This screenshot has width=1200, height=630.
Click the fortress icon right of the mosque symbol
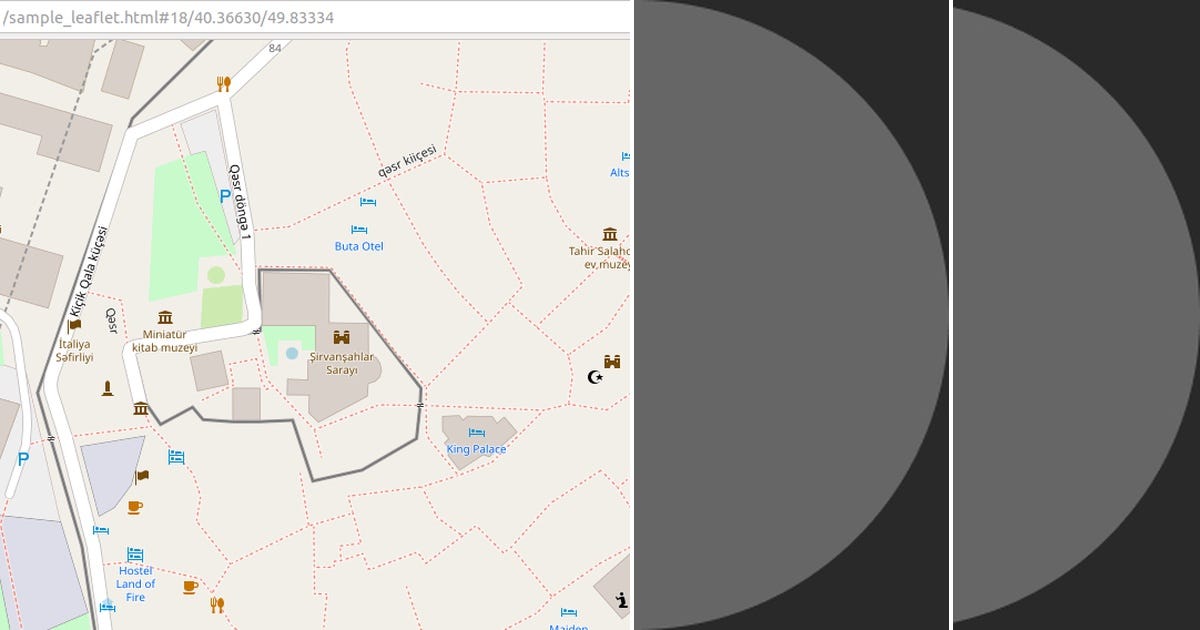614,361
